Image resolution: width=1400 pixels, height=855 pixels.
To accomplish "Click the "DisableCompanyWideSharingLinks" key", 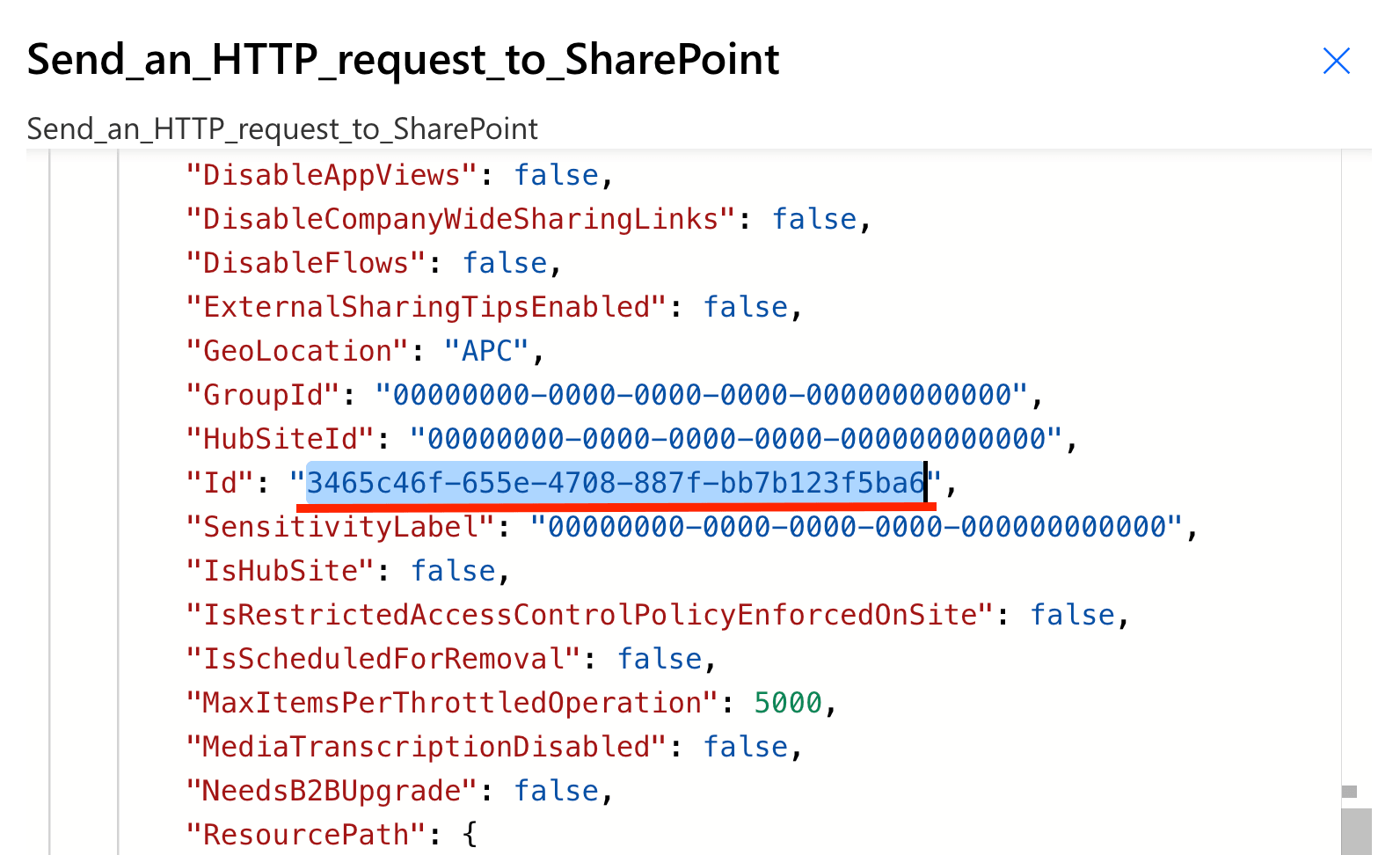I will [461, 219].
